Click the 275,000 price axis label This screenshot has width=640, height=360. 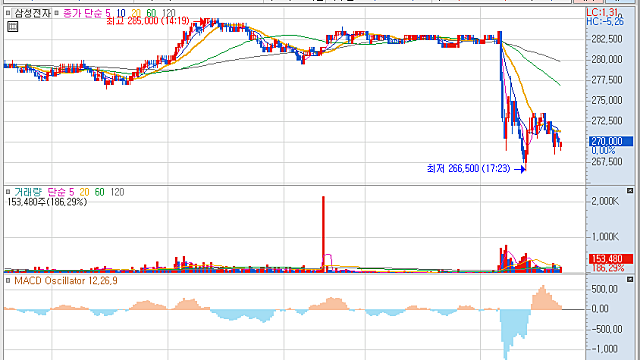pyautogui.click(x=607, y=100)
